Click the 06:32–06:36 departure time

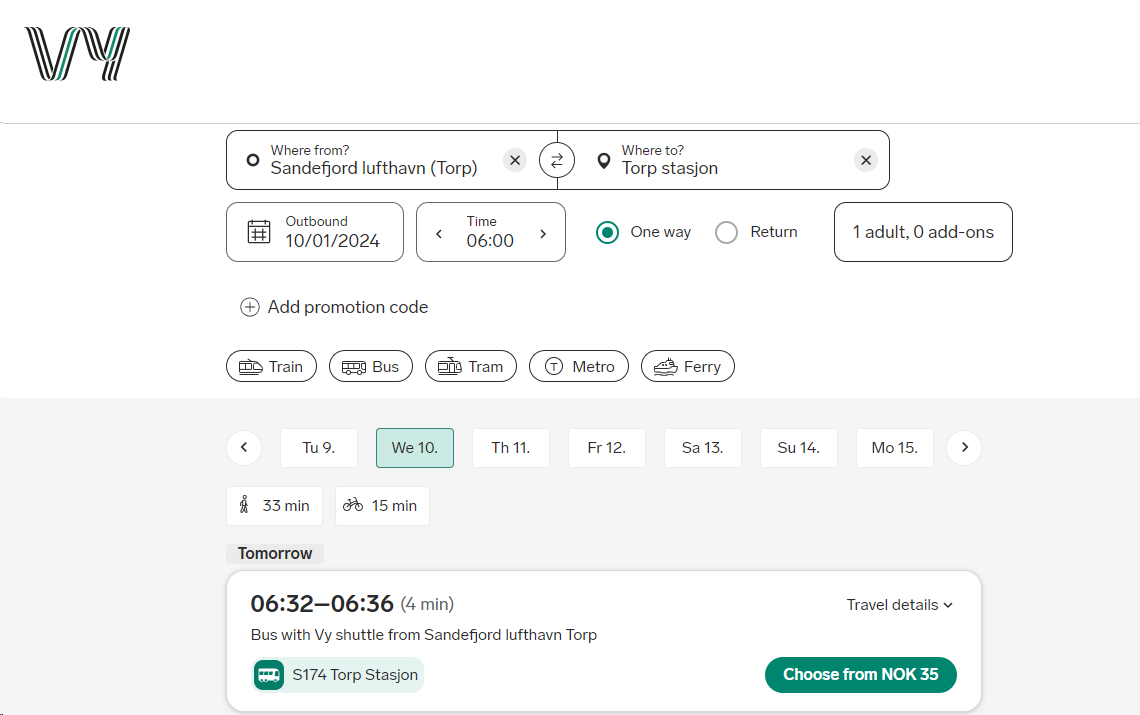click(322, 604)
